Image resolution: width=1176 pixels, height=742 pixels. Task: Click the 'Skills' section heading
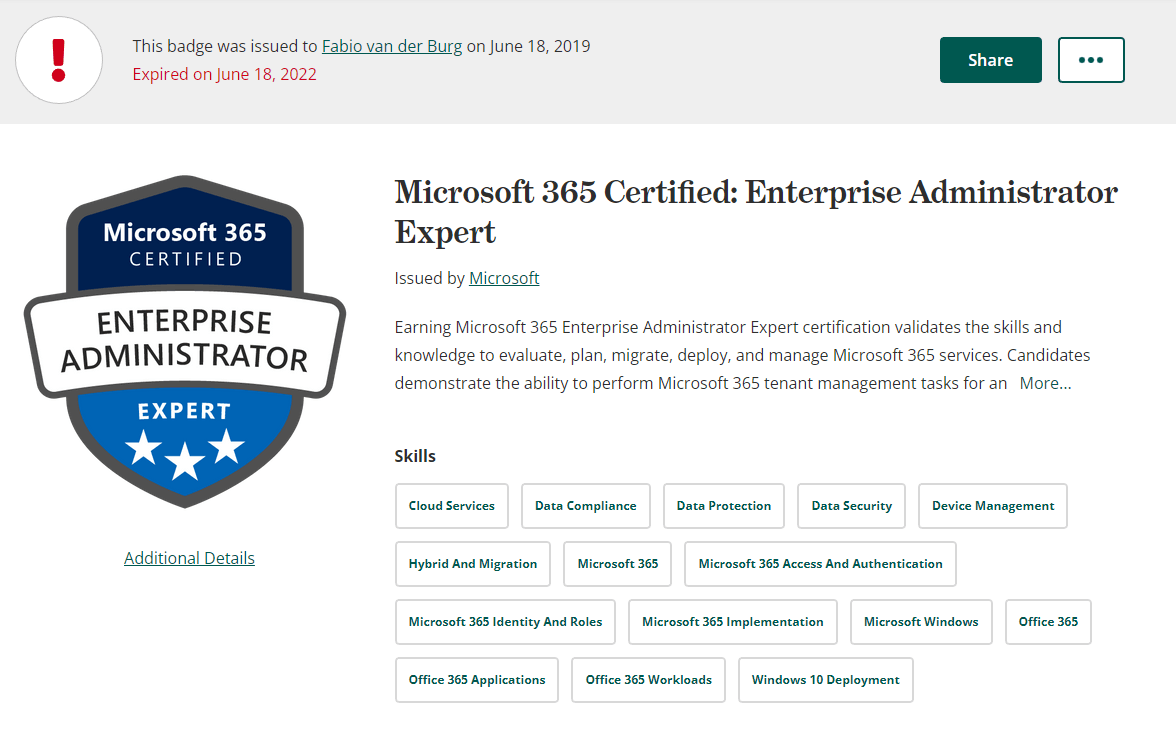[x=415, y=456]
